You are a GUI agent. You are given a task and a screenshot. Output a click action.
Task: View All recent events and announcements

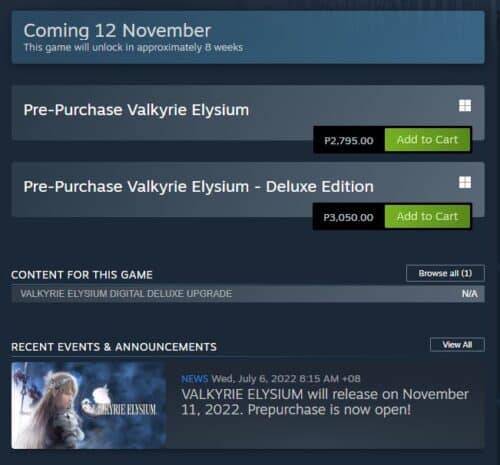[457, 345]
